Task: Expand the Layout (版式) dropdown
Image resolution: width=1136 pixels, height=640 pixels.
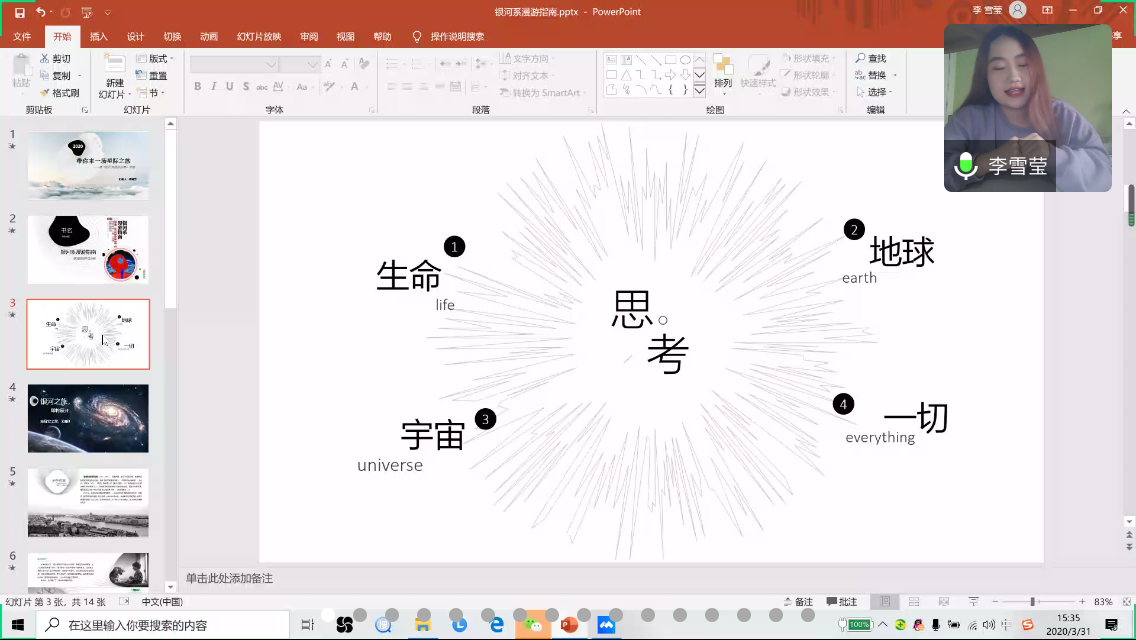Action: (x=156, y=59)
